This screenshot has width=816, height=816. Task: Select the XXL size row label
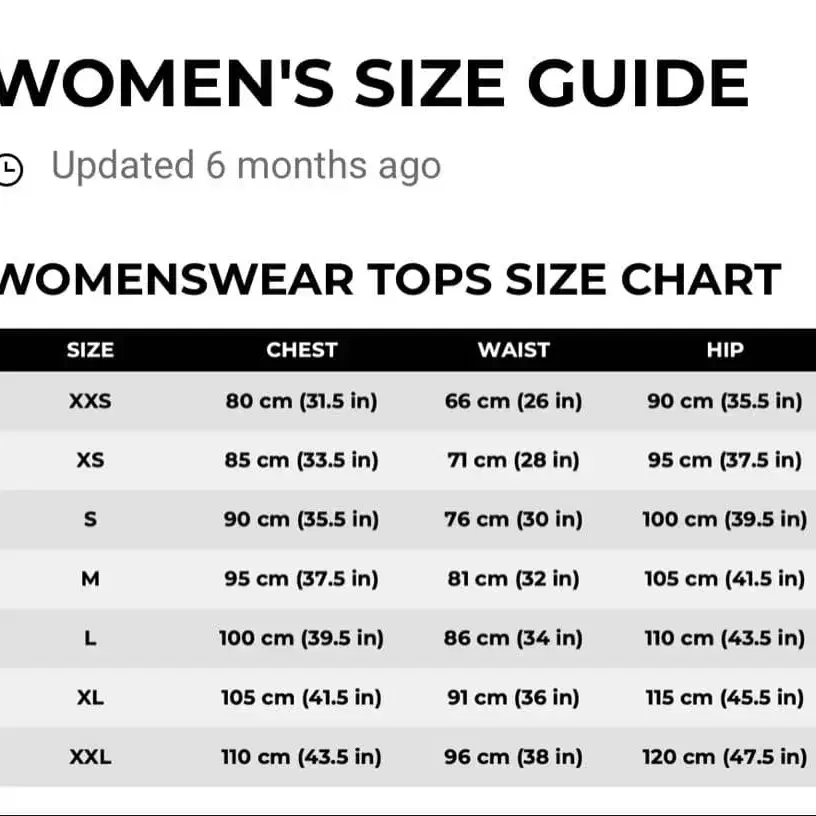[x=90, y=756]
